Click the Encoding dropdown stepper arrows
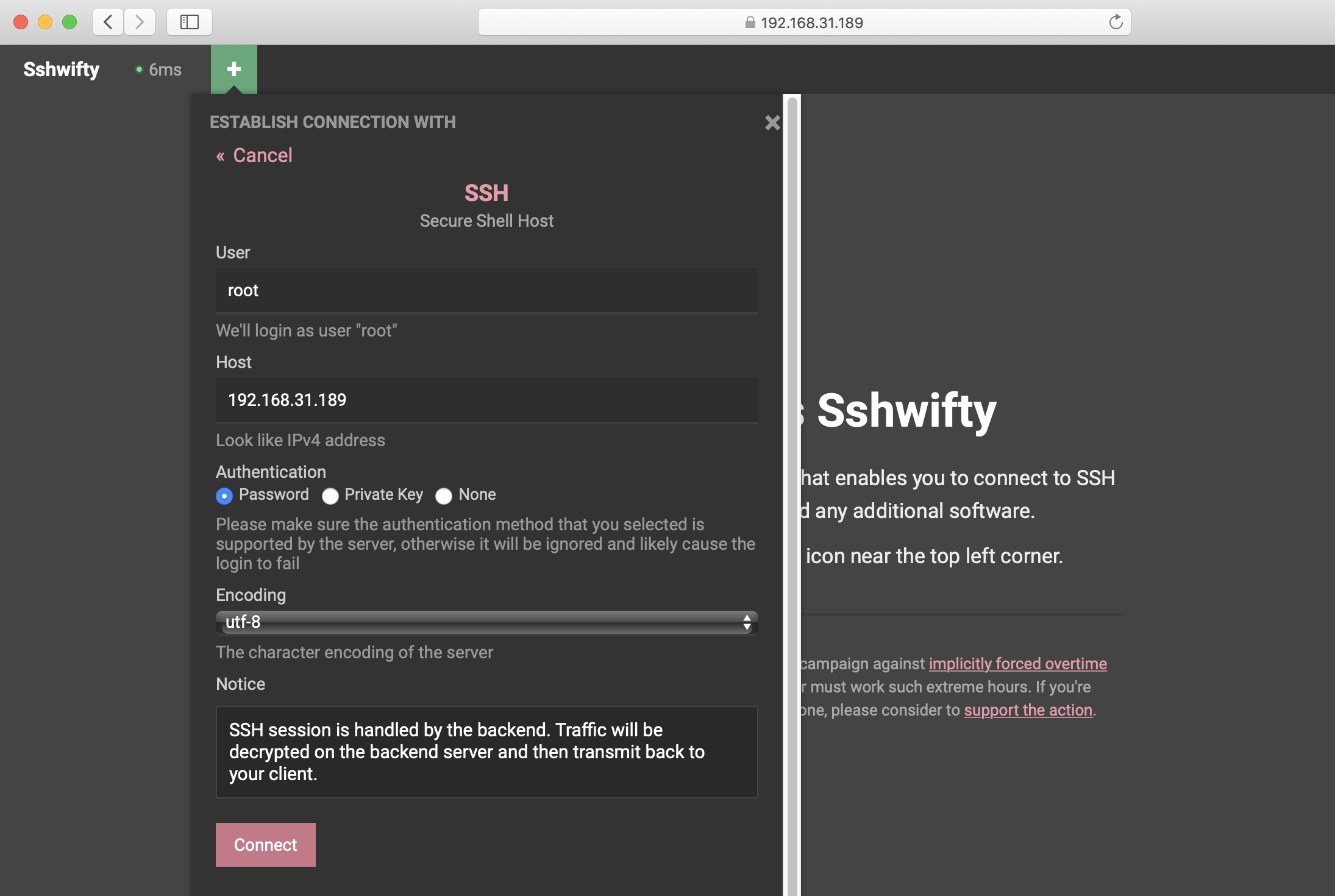 tap(747, 622)
